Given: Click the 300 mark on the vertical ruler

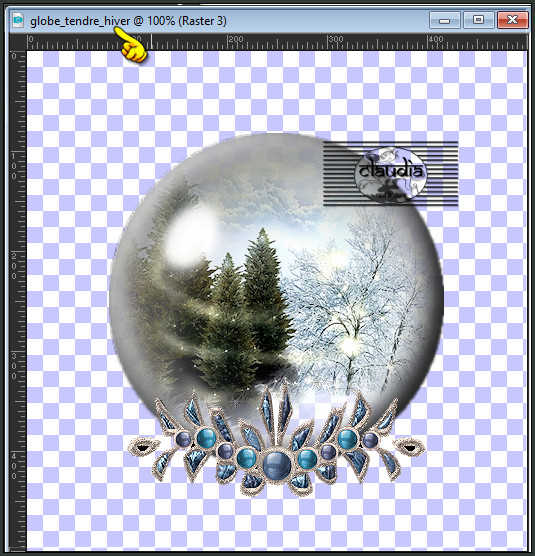Looking at the screenshot, I should point(14,366).
